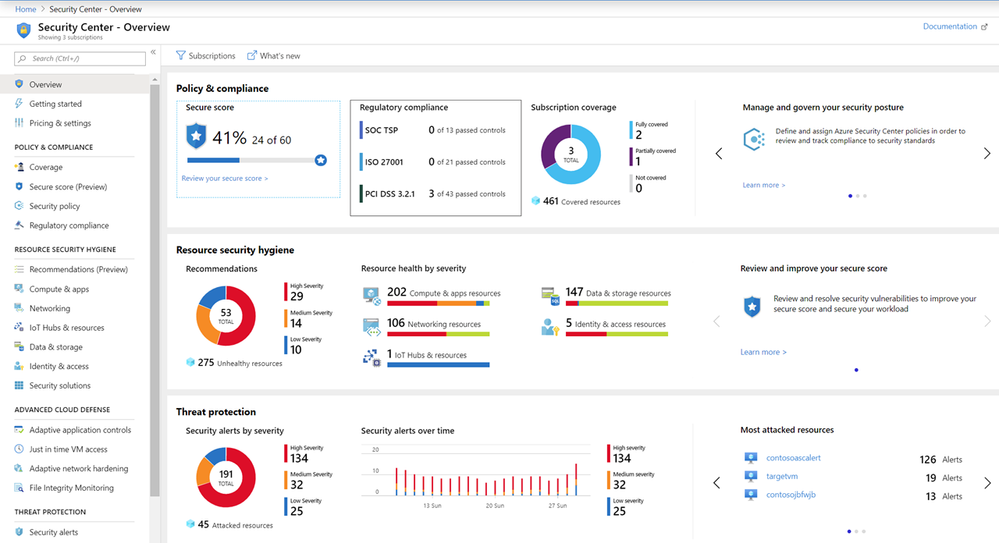Click the Security alerts shield icon
999x543 pixels.
click(x=19, y=532)
